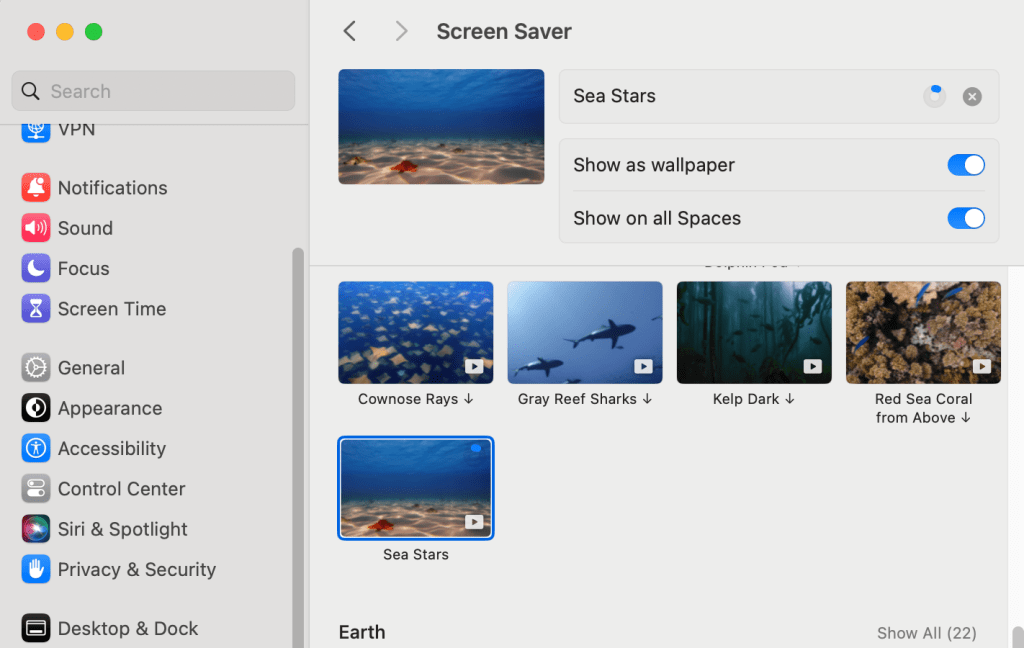The height and width of the screenshot is (648, 1024).
Task: Disable Show as wallpaper
Action: (x=966, y=164)
